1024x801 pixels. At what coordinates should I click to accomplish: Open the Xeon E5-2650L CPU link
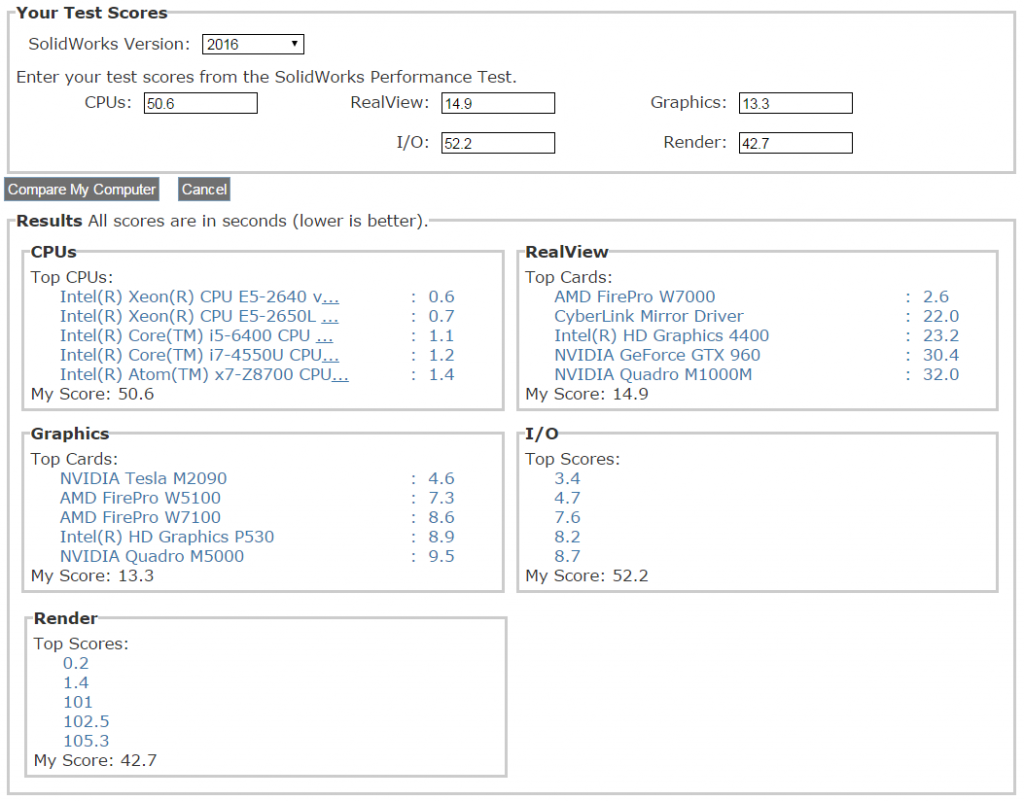point(199,317)
